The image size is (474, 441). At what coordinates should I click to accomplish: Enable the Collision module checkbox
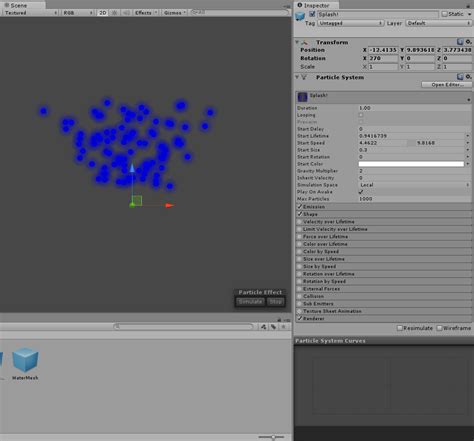click(x=300, y=296)
